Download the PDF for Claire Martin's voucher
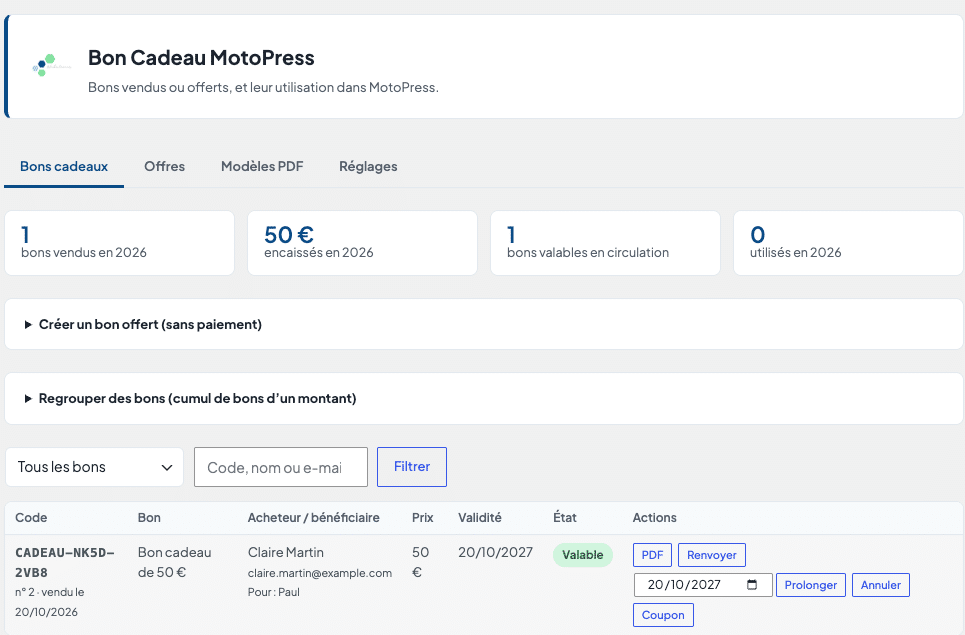965x635 pixels. [652, 555]
